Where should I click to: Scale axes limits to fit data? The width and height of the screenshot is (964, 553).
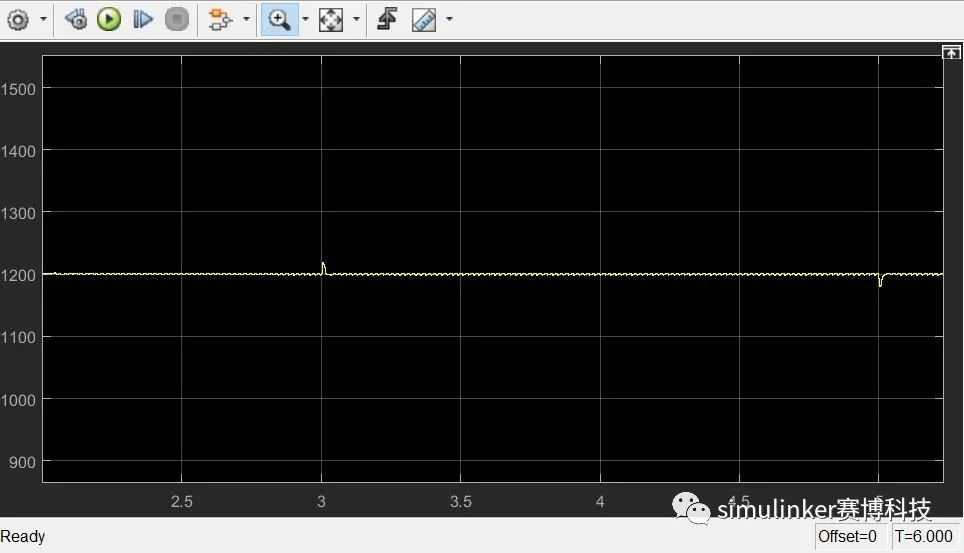pos(331,20)
